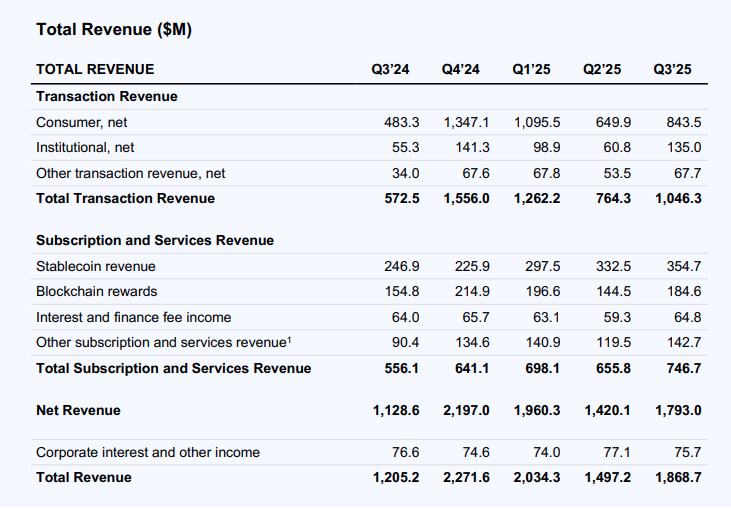Click footnote superscript on Other subscription revenue
Viewport: 731px width, 509px height.
pos(290,340)
